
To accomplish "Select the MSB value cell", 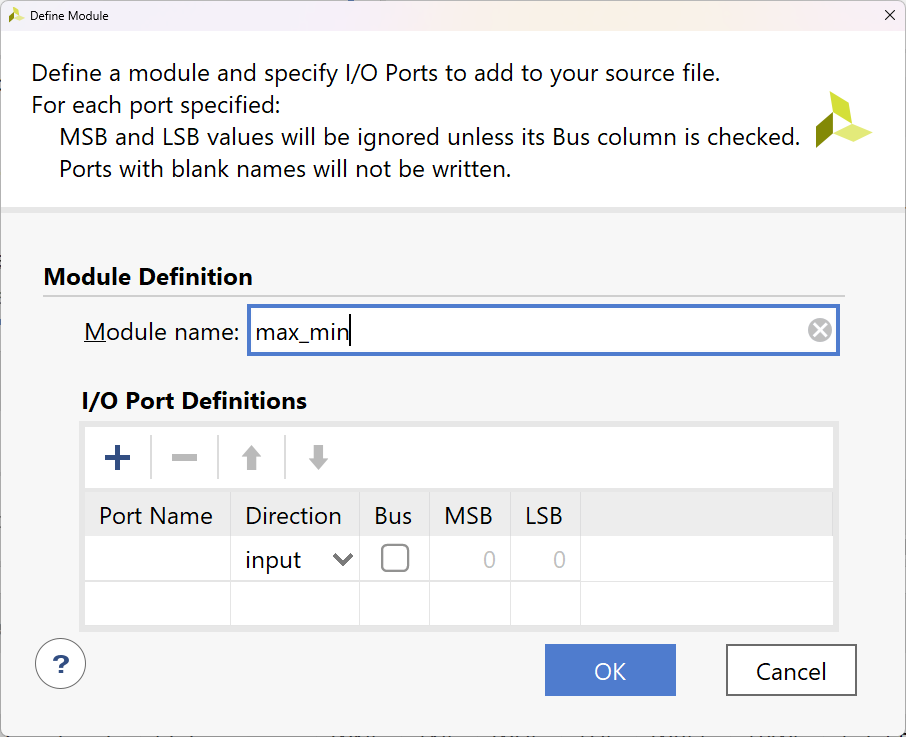I will pyautogui.click(x=469, y=560).
